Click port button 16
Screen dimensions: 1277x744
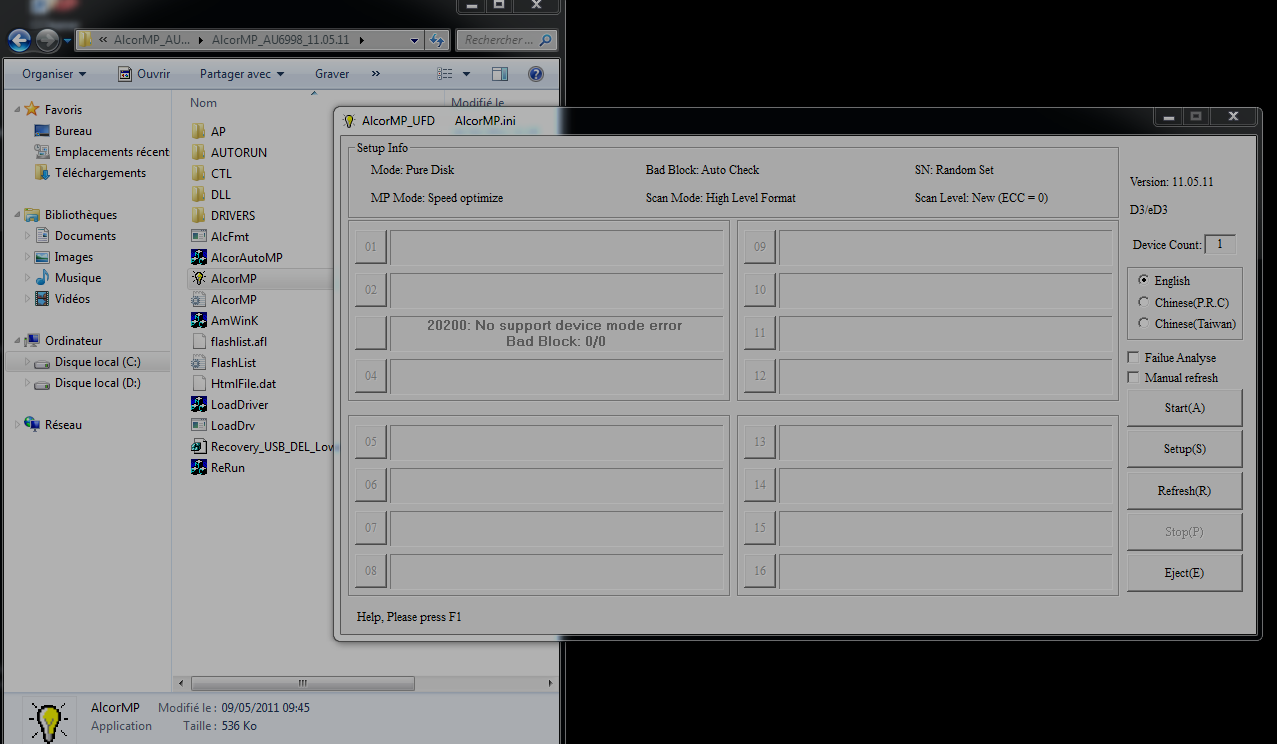(x=760, y=571)
